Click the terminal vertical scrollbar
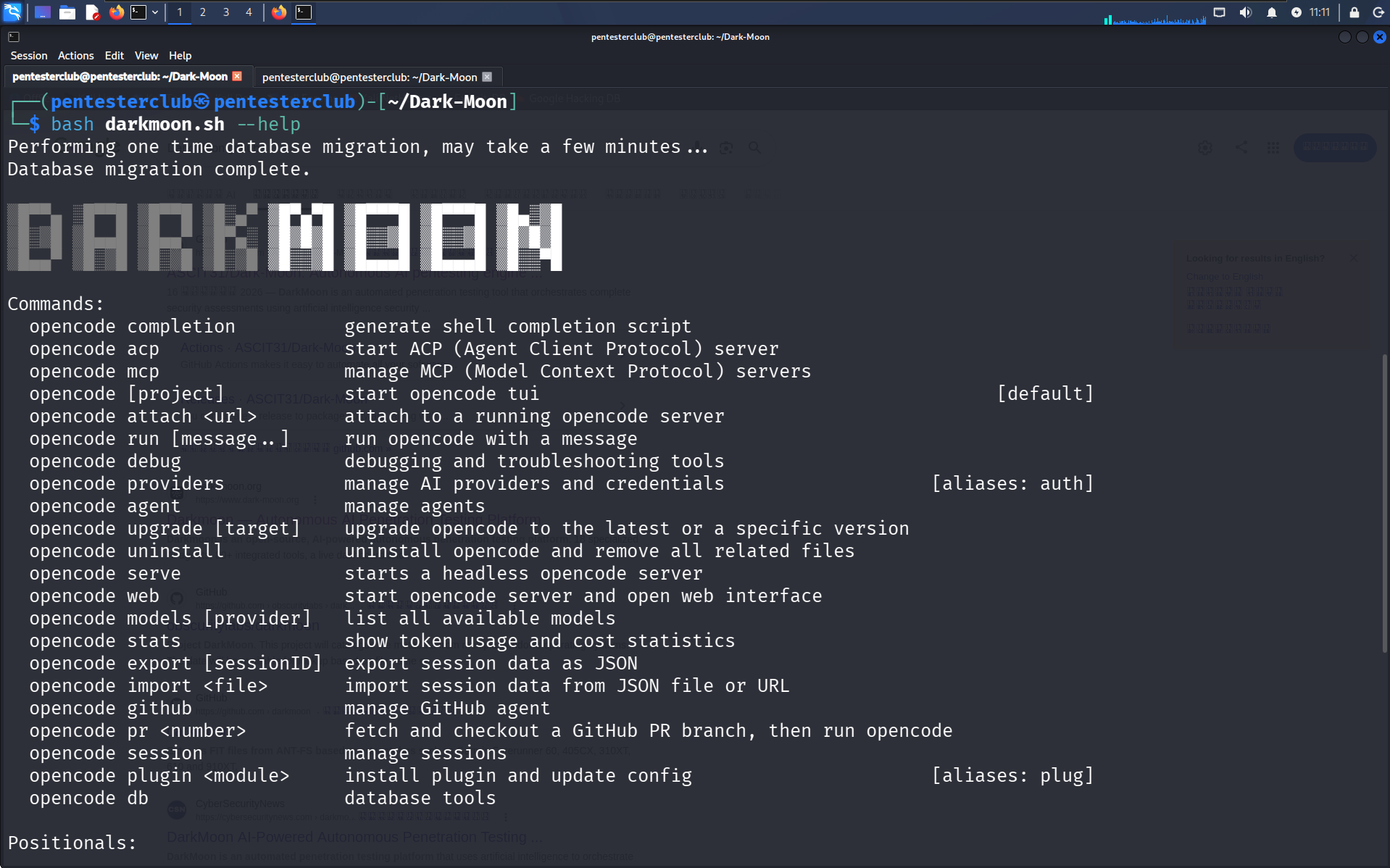Viewport: 1390px width, 868px height. (x=1385, y=504)
